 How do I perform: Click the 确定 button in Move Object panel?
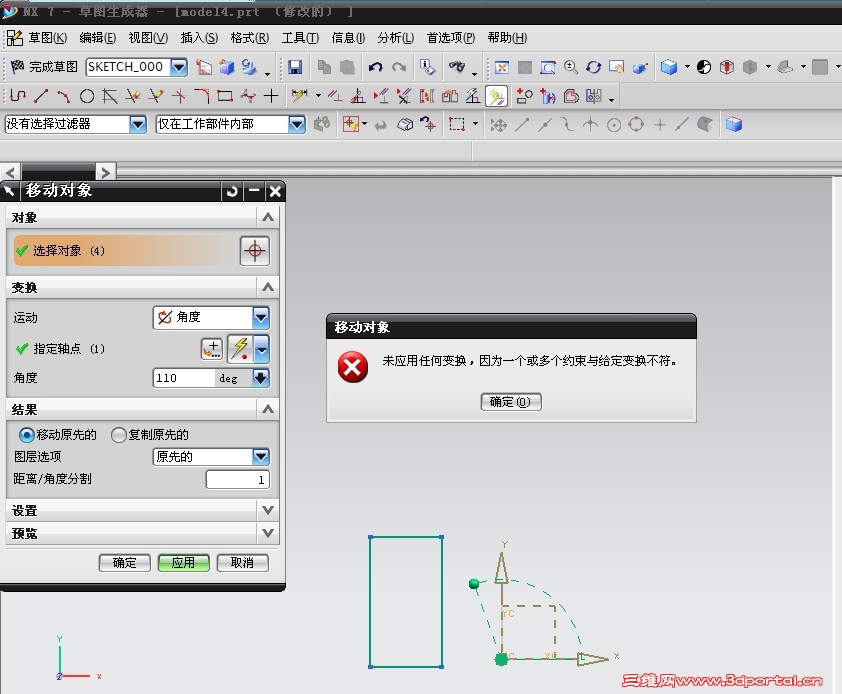click(x=125, y=563)
